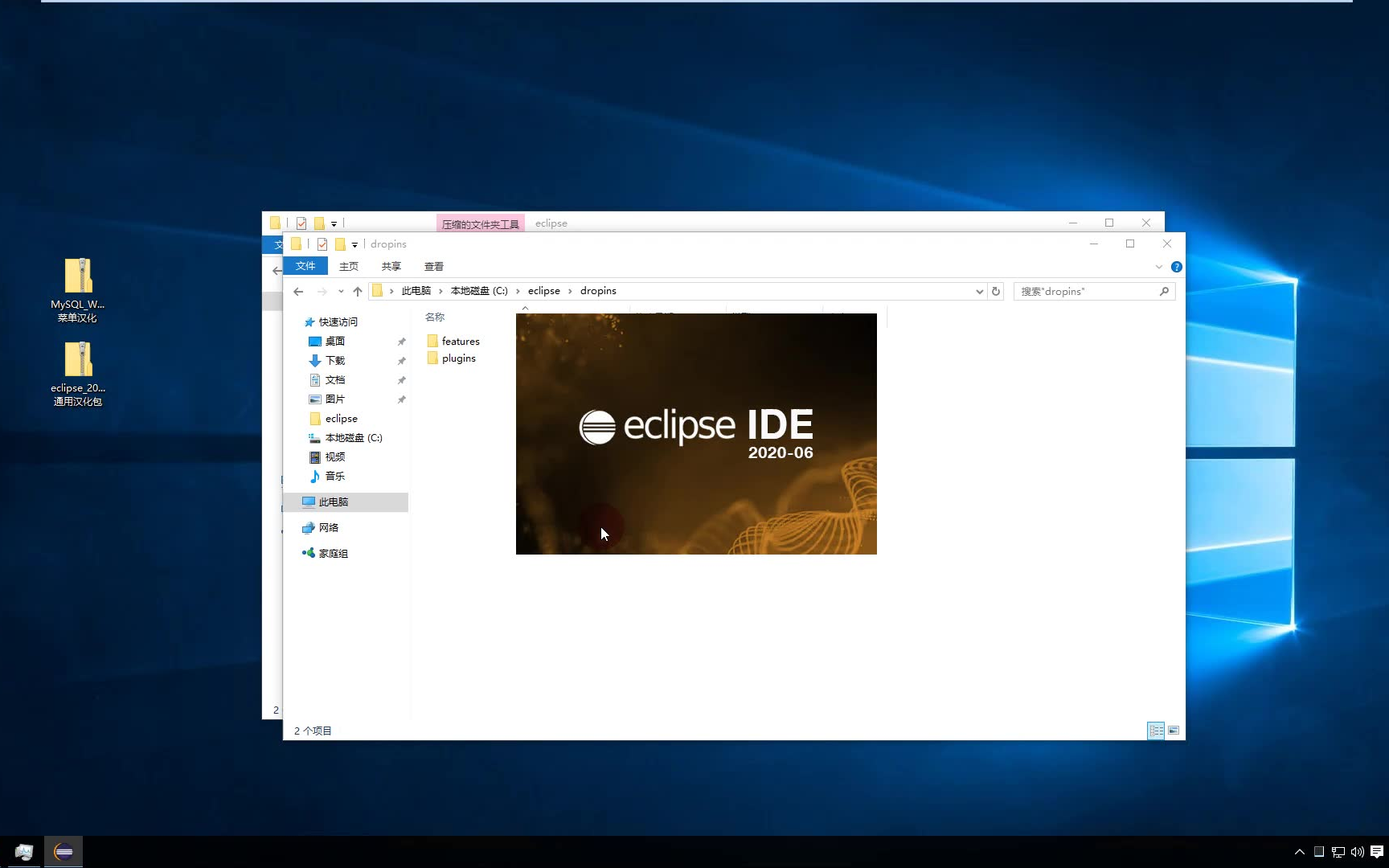Open explorer help icon
The width and height of the screenshot is (1389, 868).
1177,267
